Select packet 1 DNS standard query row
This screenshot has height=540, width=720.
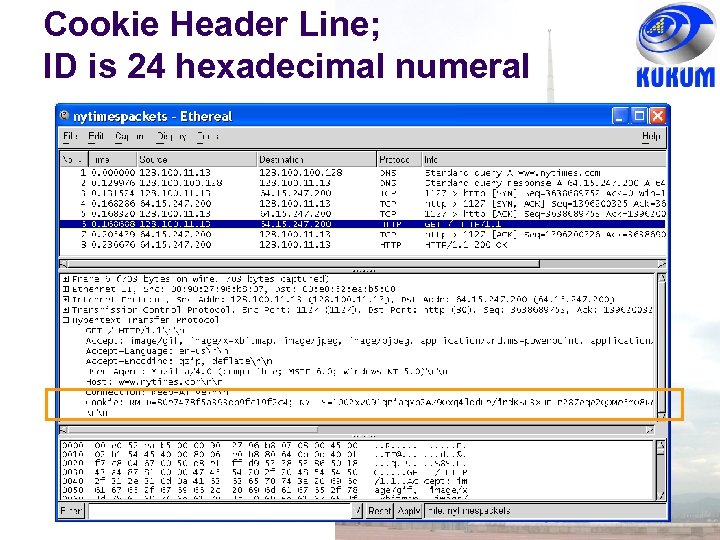(362, 173)
